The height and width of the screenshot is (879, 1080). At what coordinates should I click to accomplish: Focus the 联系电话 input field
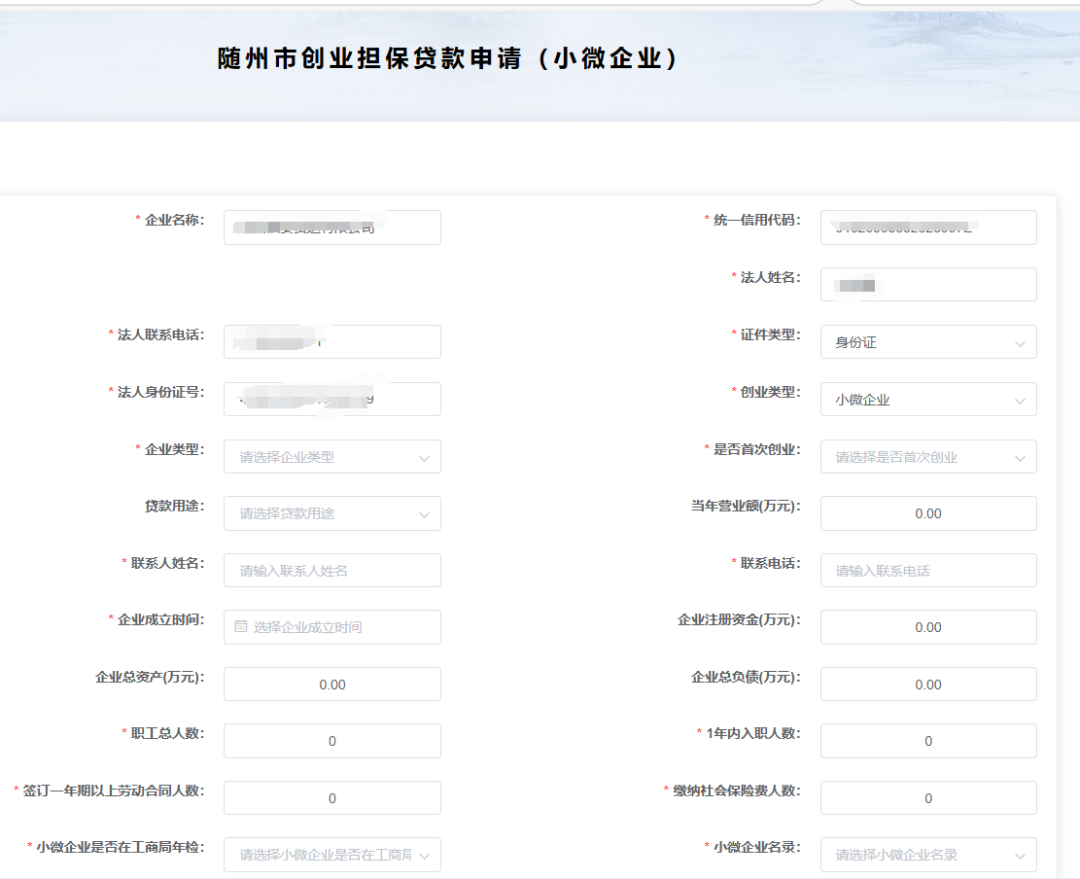pos(928,570)
